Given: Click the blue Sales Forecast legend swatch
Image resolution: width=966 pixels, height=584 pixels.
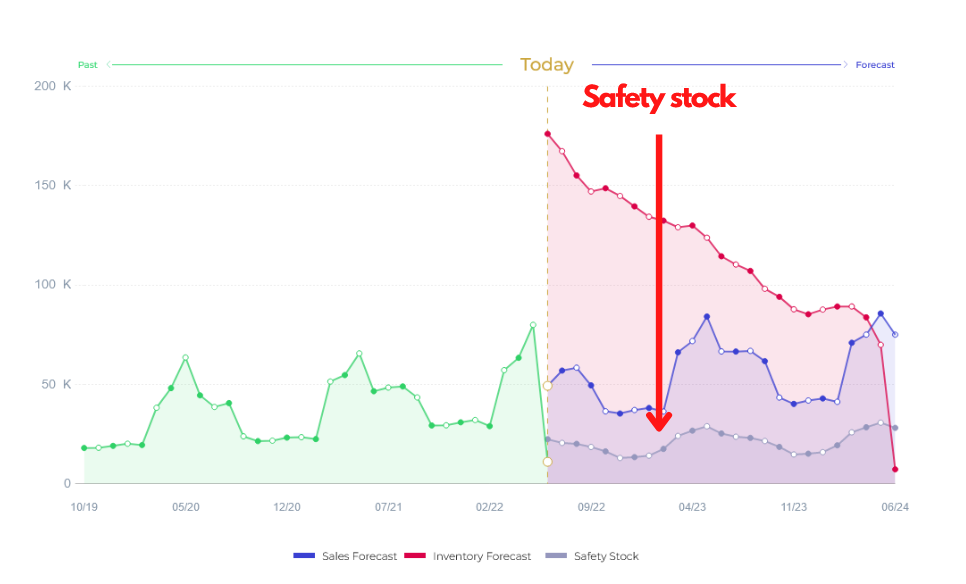Looking at the screenshot, I should pyautogui.click(x=304, y=556).
